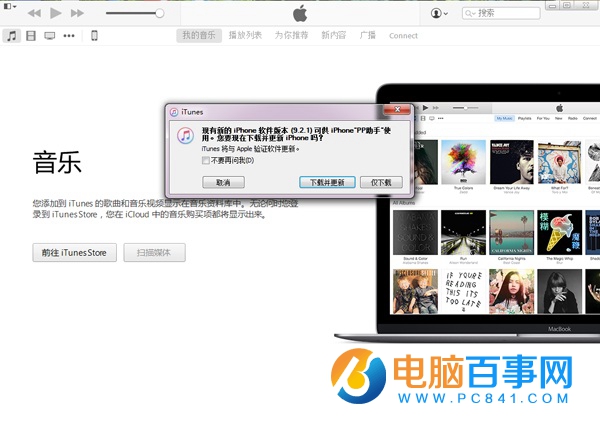Screen dimensions: 600x433
Task: Click the iTunes icon in the dialog title bar
Action: [174, 112]
